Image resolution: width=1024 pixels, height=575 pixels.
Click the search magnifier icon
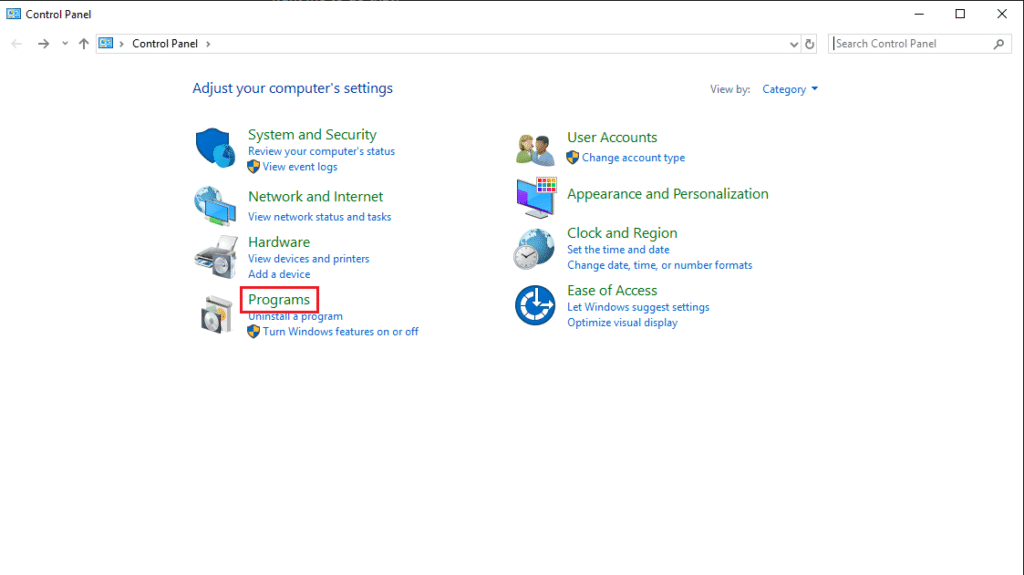pos(999,44)
